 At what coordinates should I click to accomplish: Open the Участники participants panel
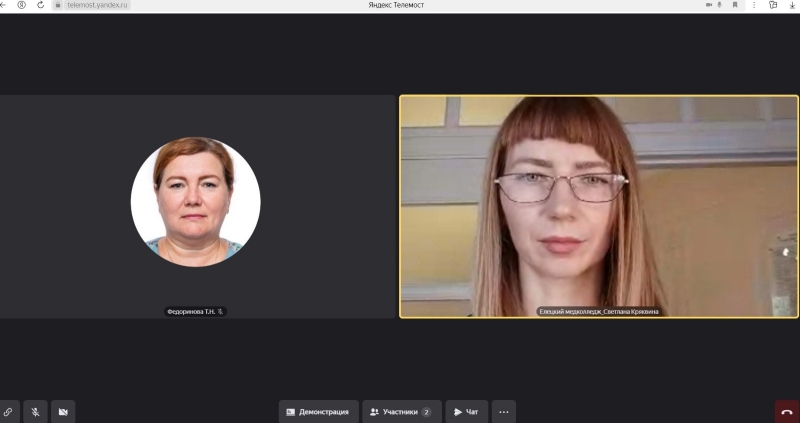coord(401,411)
